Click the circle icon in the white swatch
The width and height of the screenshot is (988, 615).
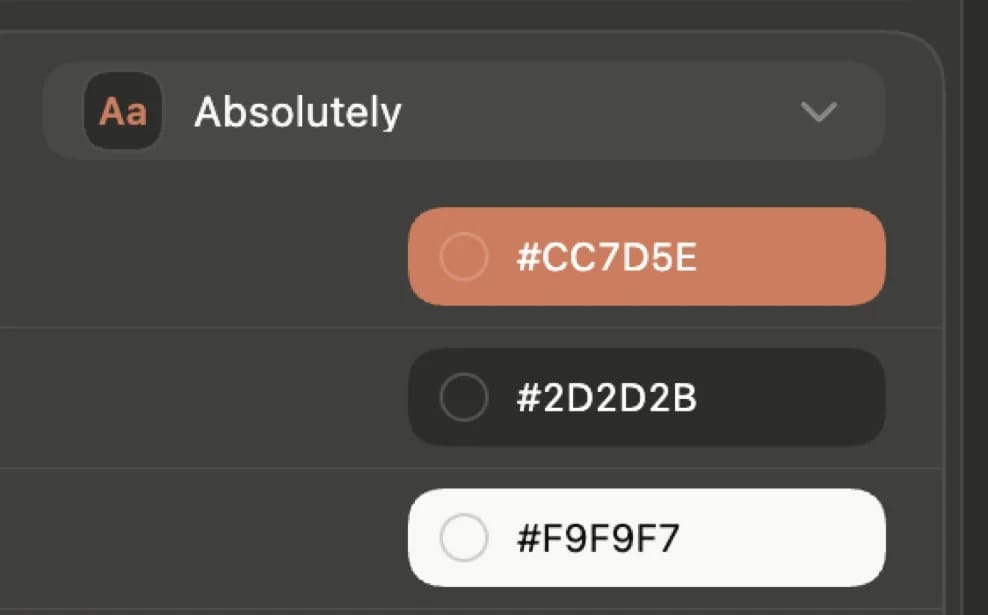pyautogui.click(x=464, y=538)
